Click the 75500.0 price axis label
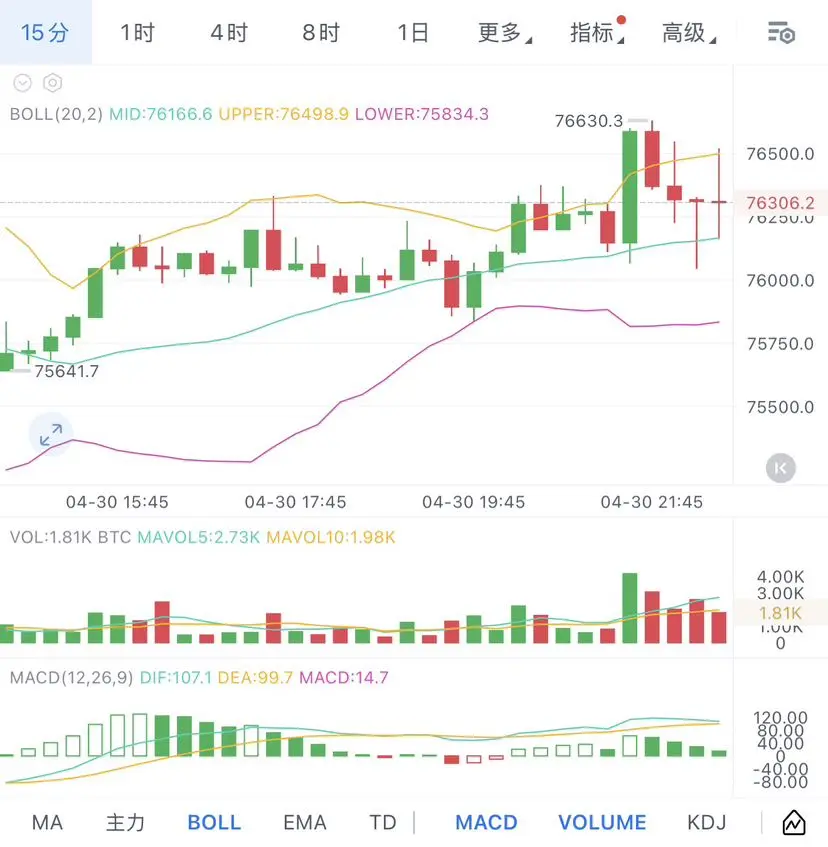This screenshot has width=828, height=847. [x=780, y=407]
